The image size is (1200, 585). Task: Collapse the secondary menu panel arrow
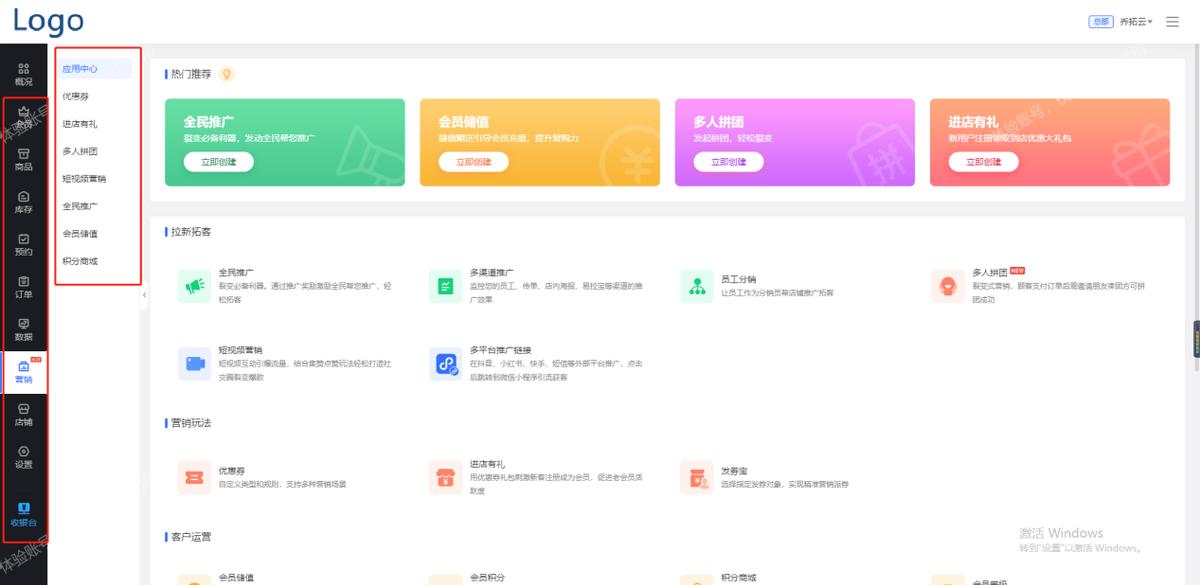(x=144, y=295)
